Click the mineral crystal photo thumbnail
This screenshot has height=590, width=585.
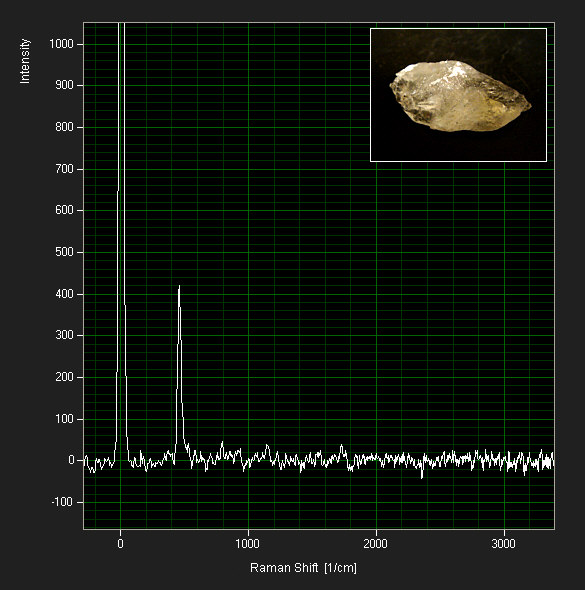point(458,95)
